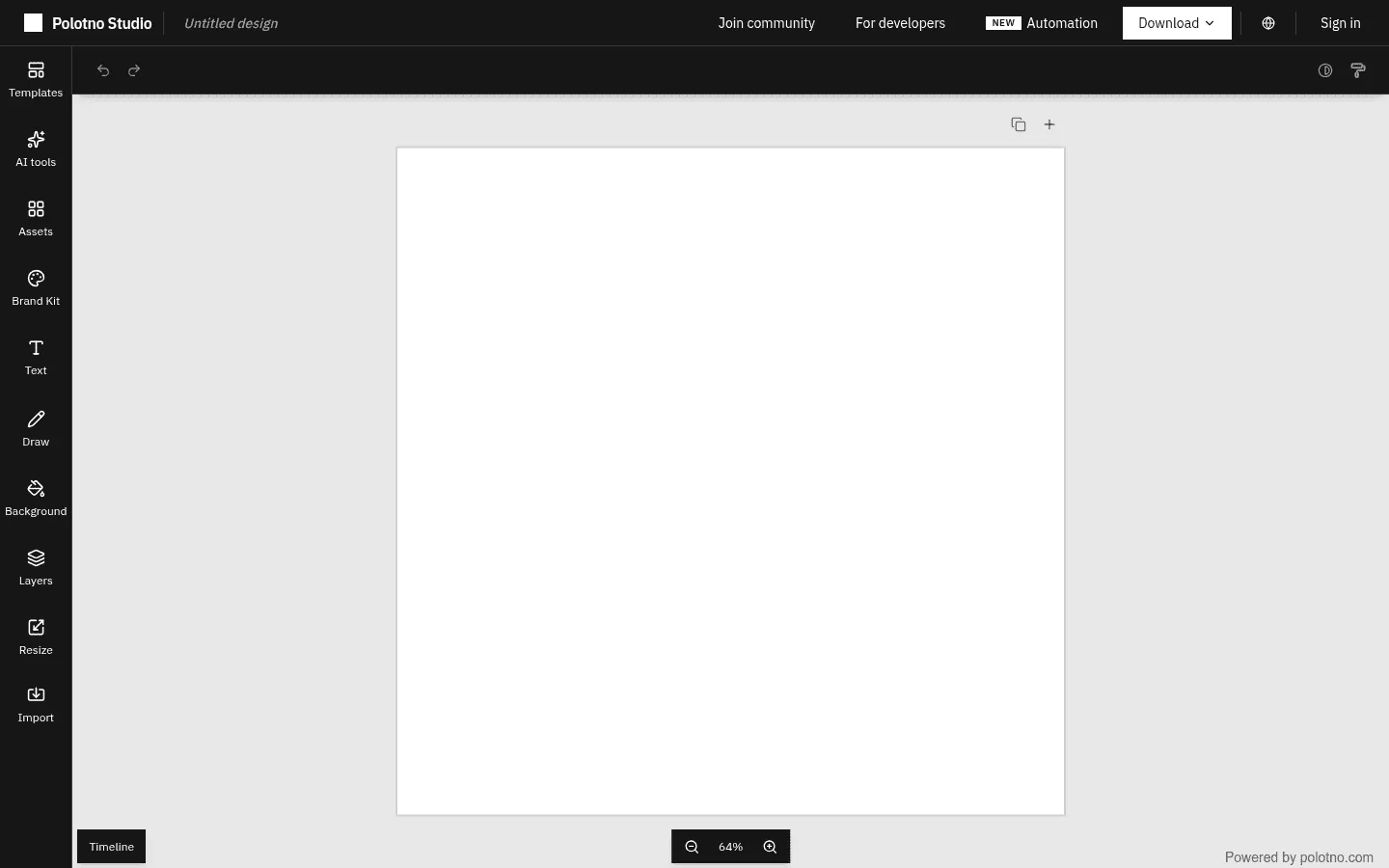Open the Resize panel
The width and height of the screenshot is (1389, 868).
tap(36, 637)
